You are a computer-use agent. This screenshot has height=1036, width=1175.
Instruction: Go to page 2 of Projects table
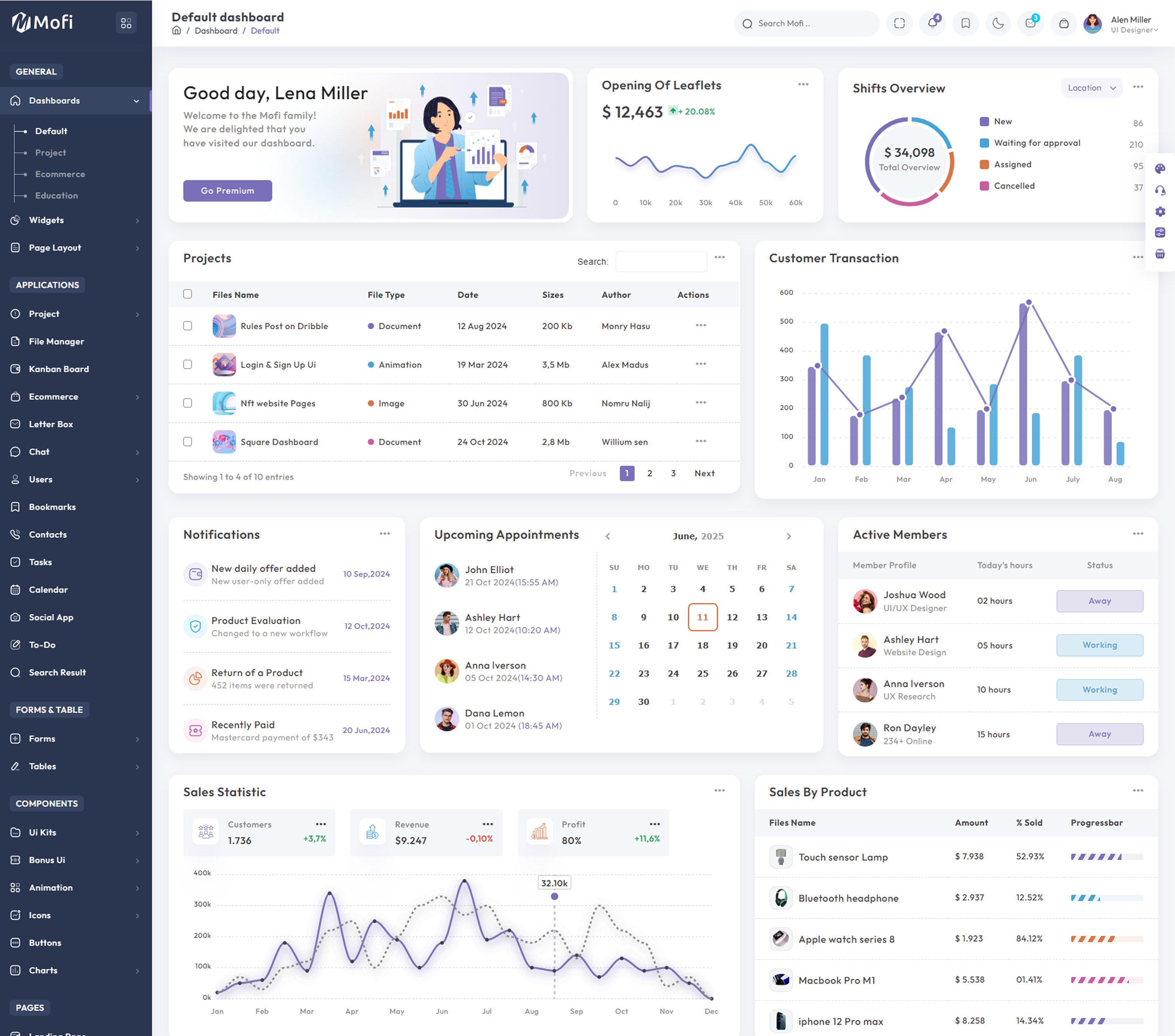click(x=649, y=473)
